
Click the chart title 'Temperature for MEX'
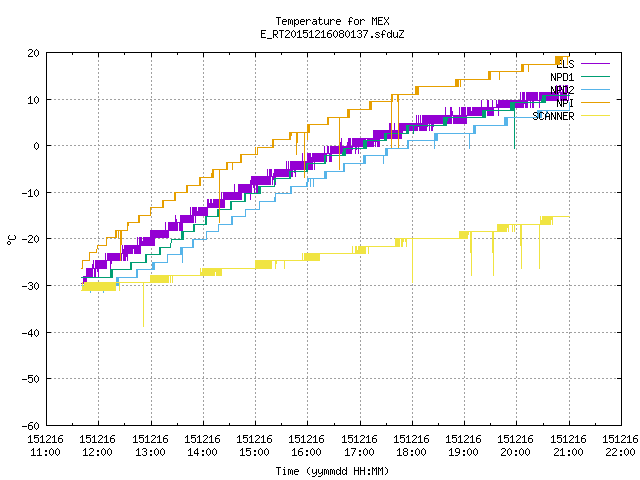pos(332,21)
